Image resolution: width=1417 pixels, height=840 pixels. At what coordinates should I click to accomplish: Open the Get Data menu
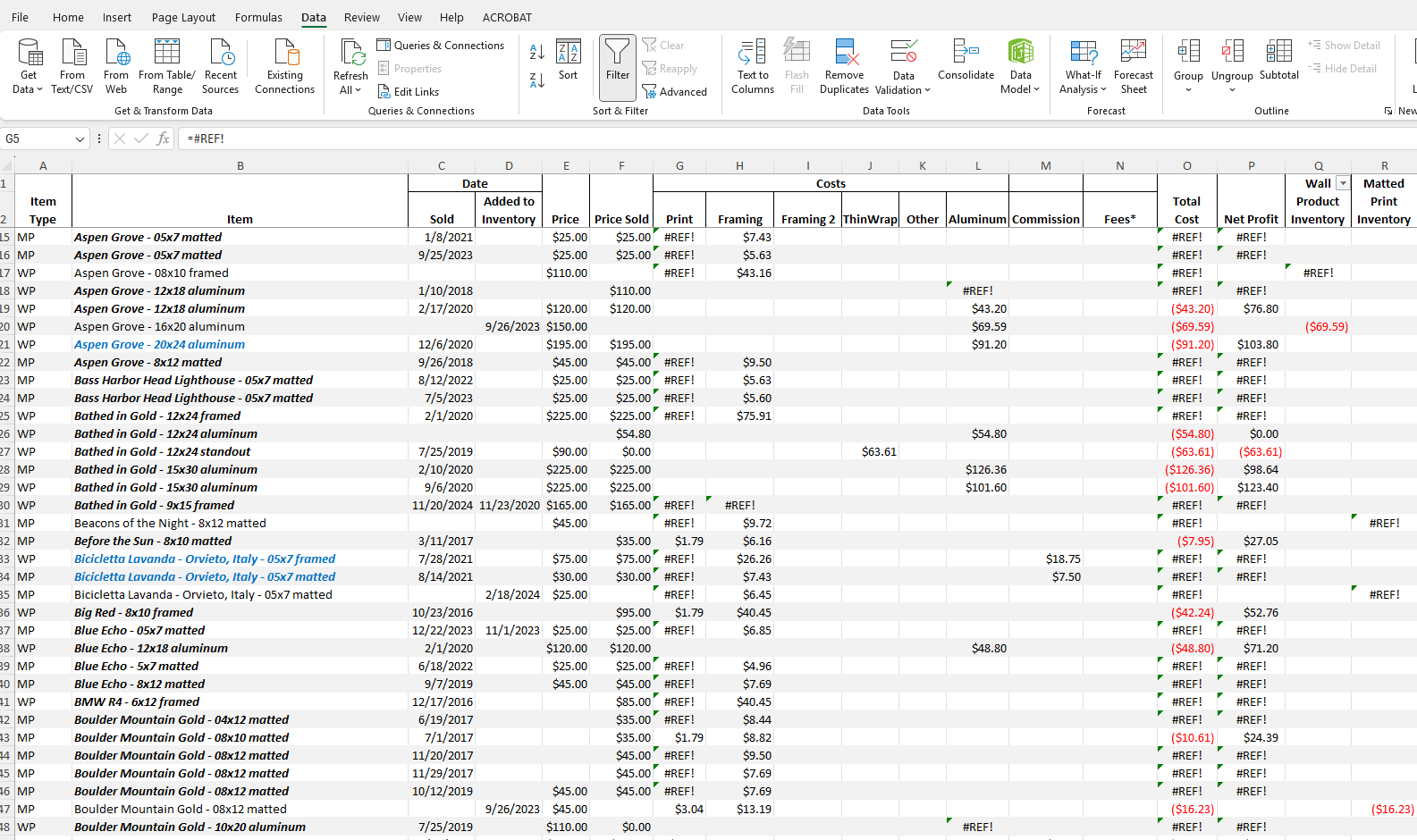(x=29, y=66)
